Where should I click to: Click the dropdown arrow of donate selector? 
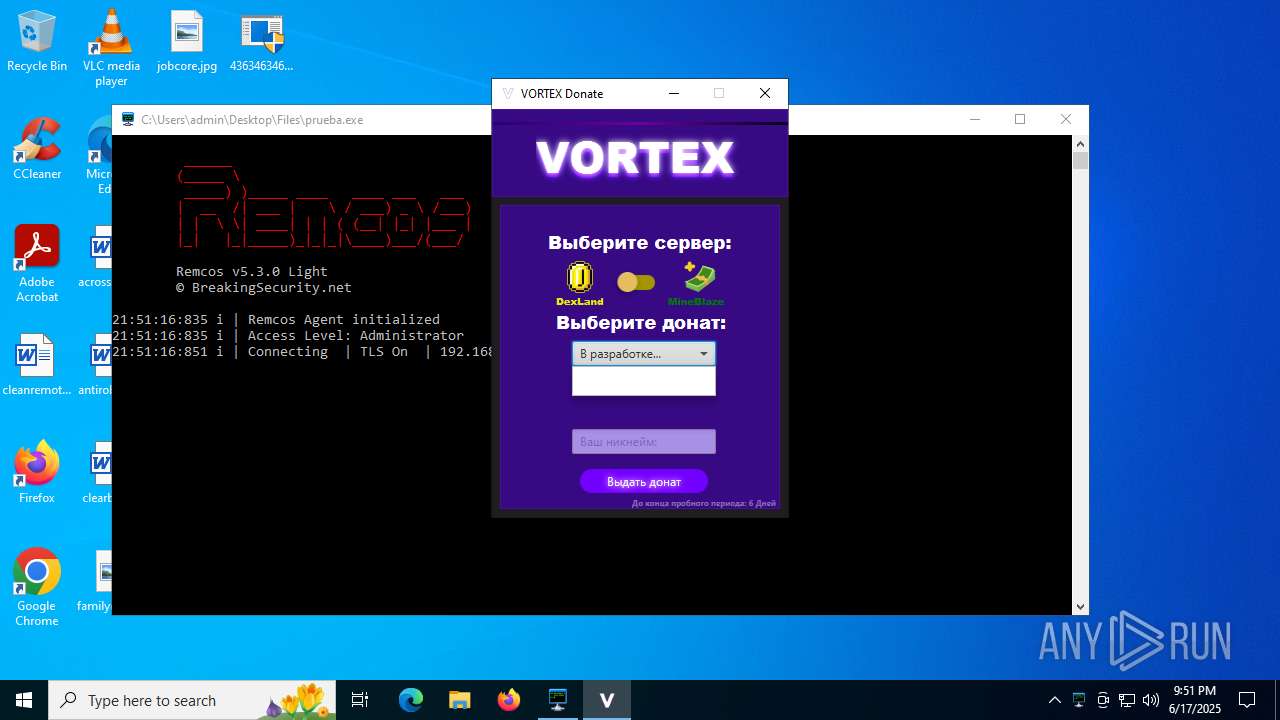coord(704,354)
